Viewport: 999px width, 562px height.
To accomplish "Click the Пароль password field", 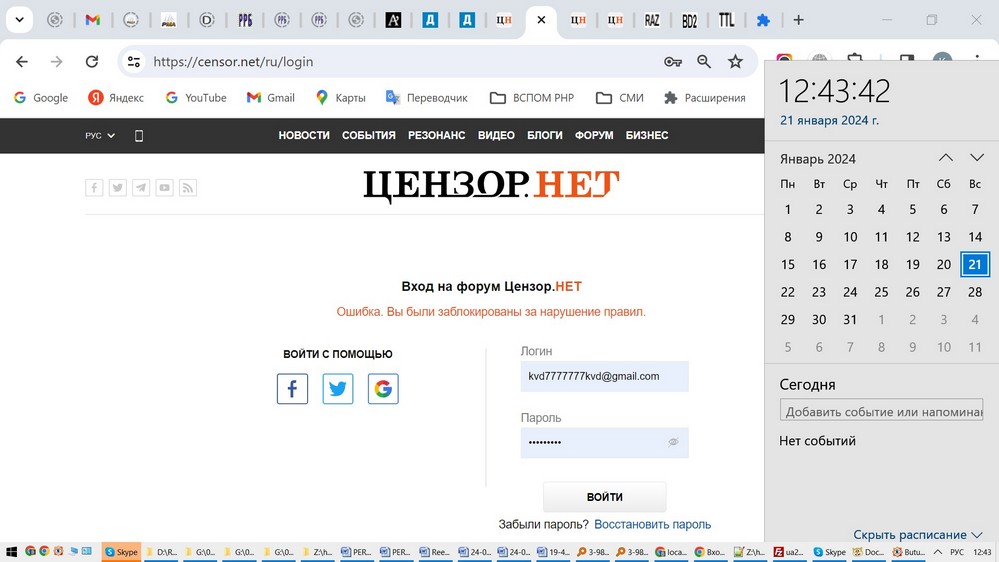I will [x=605, y=443].
